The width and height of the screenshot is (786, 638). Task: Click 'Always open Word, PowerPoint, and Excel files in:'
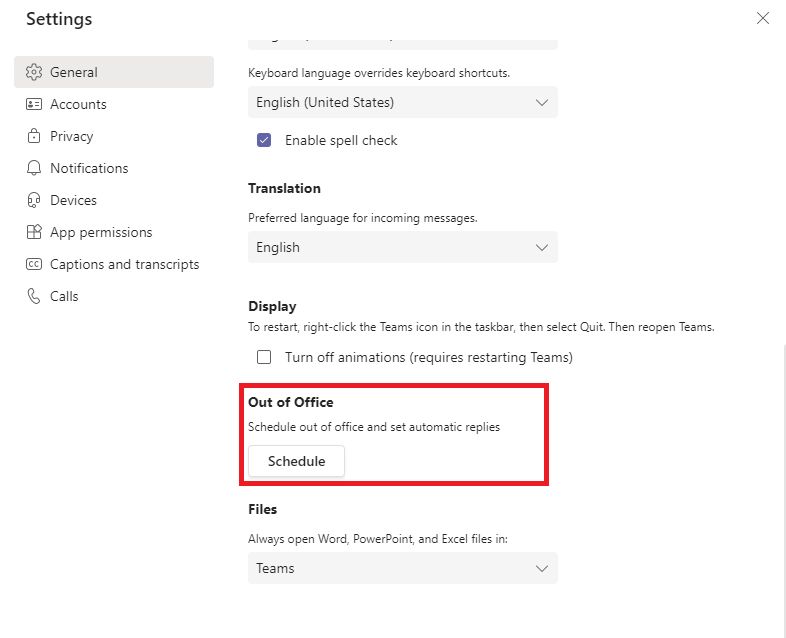pyautogui.click(x=378, y=539)
